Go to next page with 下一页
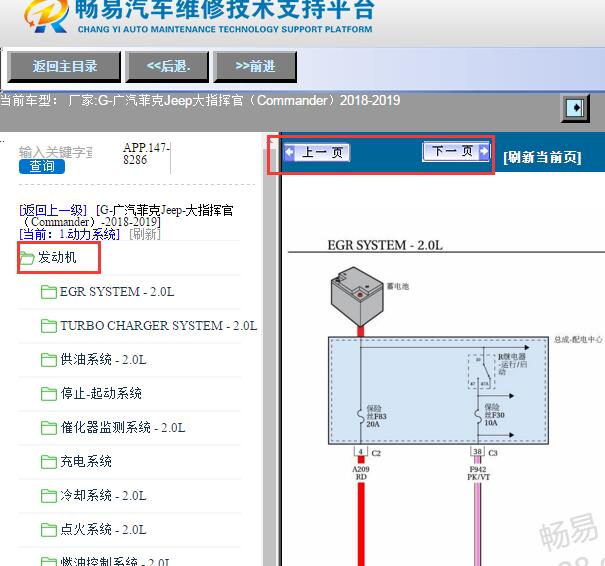The height and width of the screenshot is (566, 605). coord(456,151)
